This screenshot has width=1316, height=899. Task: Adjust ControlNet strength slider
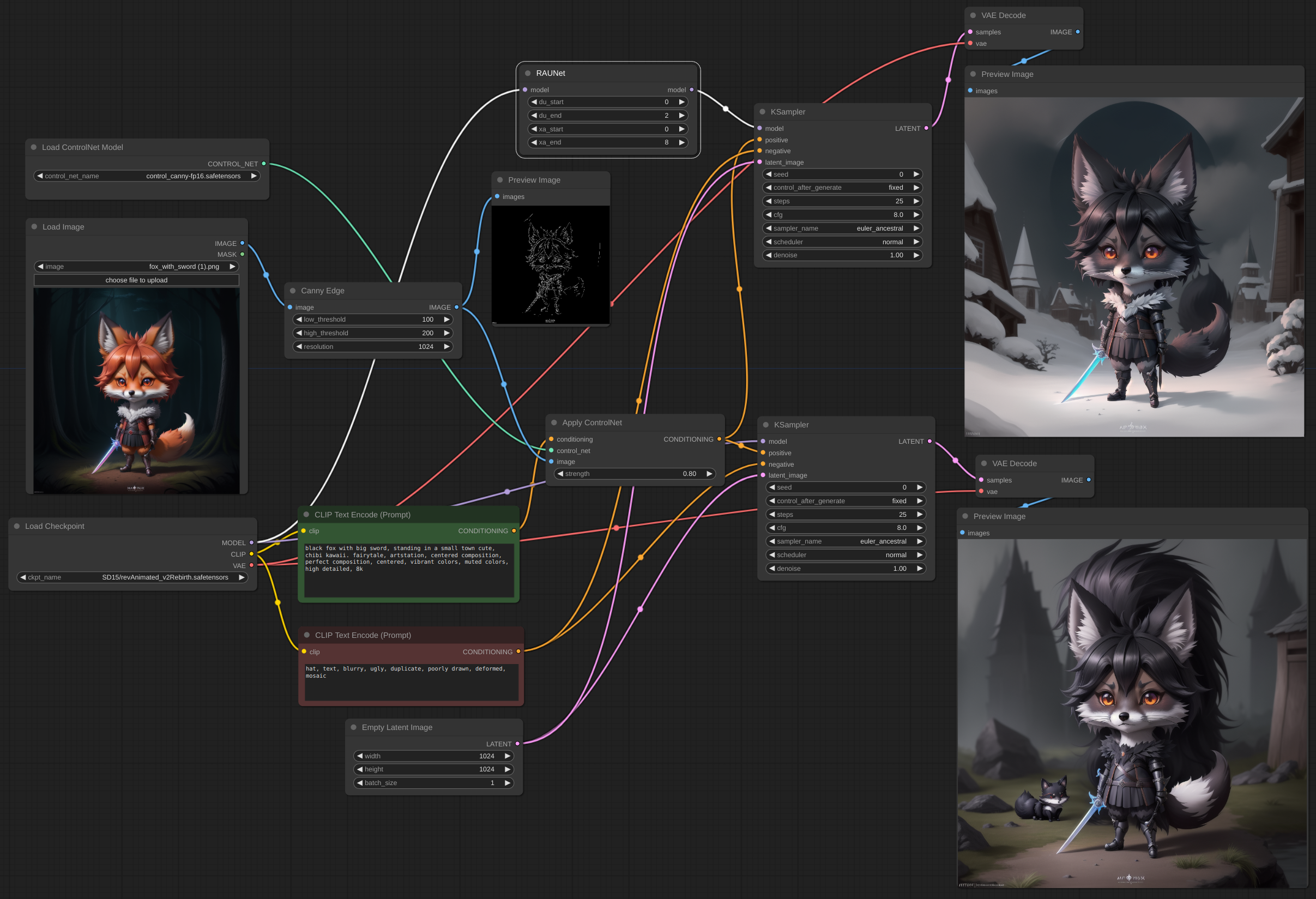click(634, 473)
